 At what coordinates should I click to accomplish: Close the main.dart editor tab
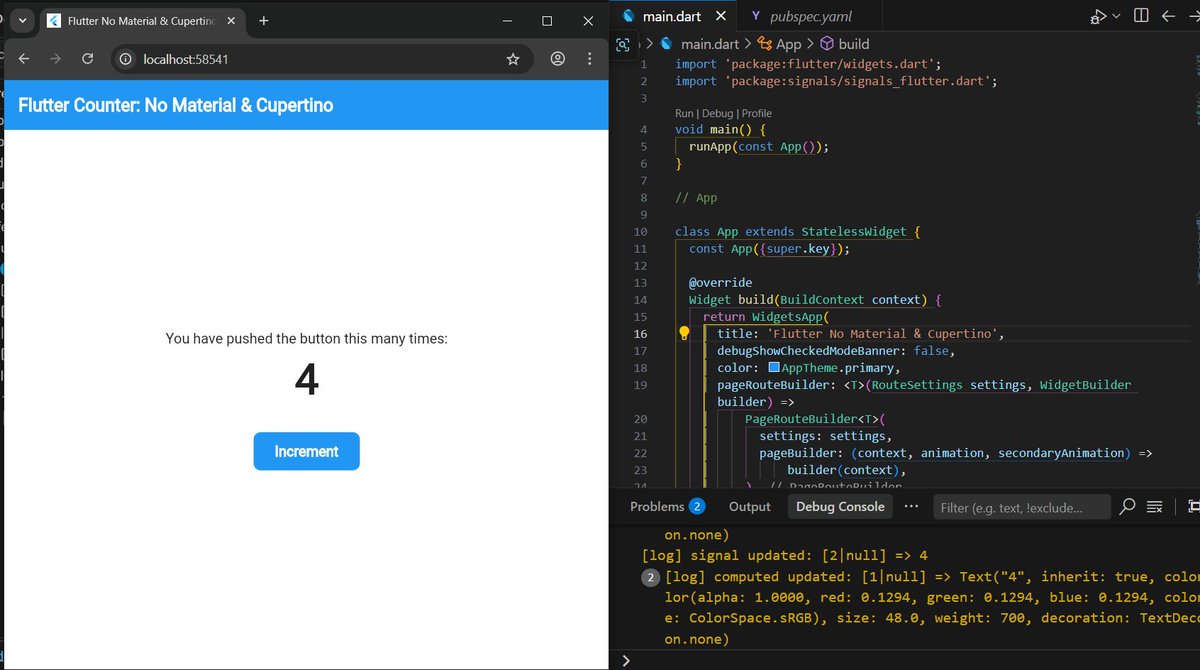tap(723, 16)
